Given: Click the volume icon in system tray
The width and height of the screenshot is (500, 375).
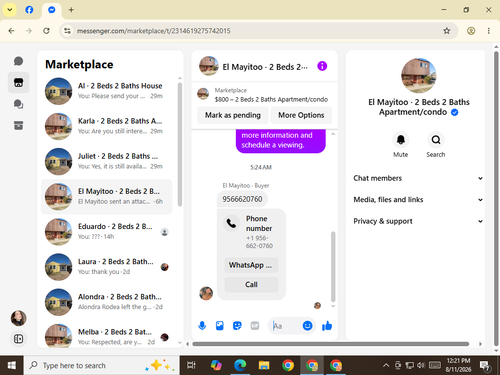Looking at the screenshot, I should click(421, 365).
